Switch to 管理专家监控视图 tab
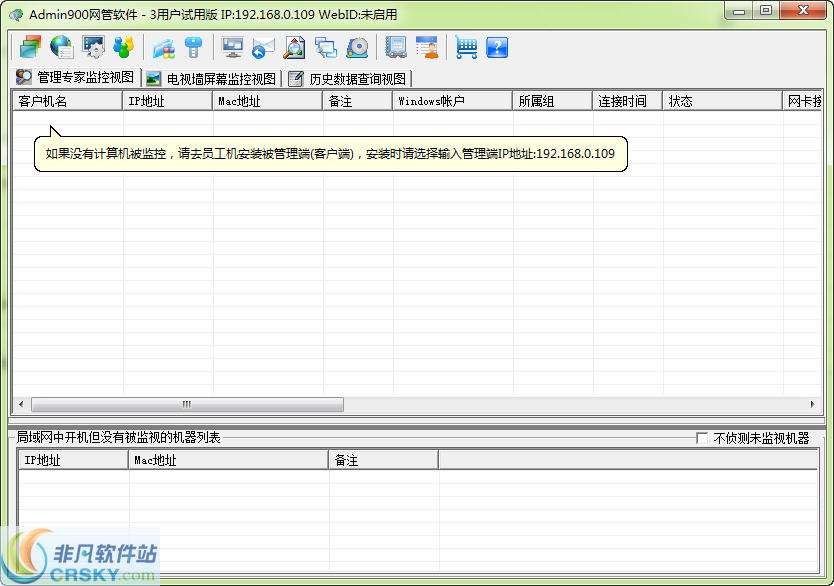Image resolution: width=834 pixels, height=586 pixels. click(75, 78)
